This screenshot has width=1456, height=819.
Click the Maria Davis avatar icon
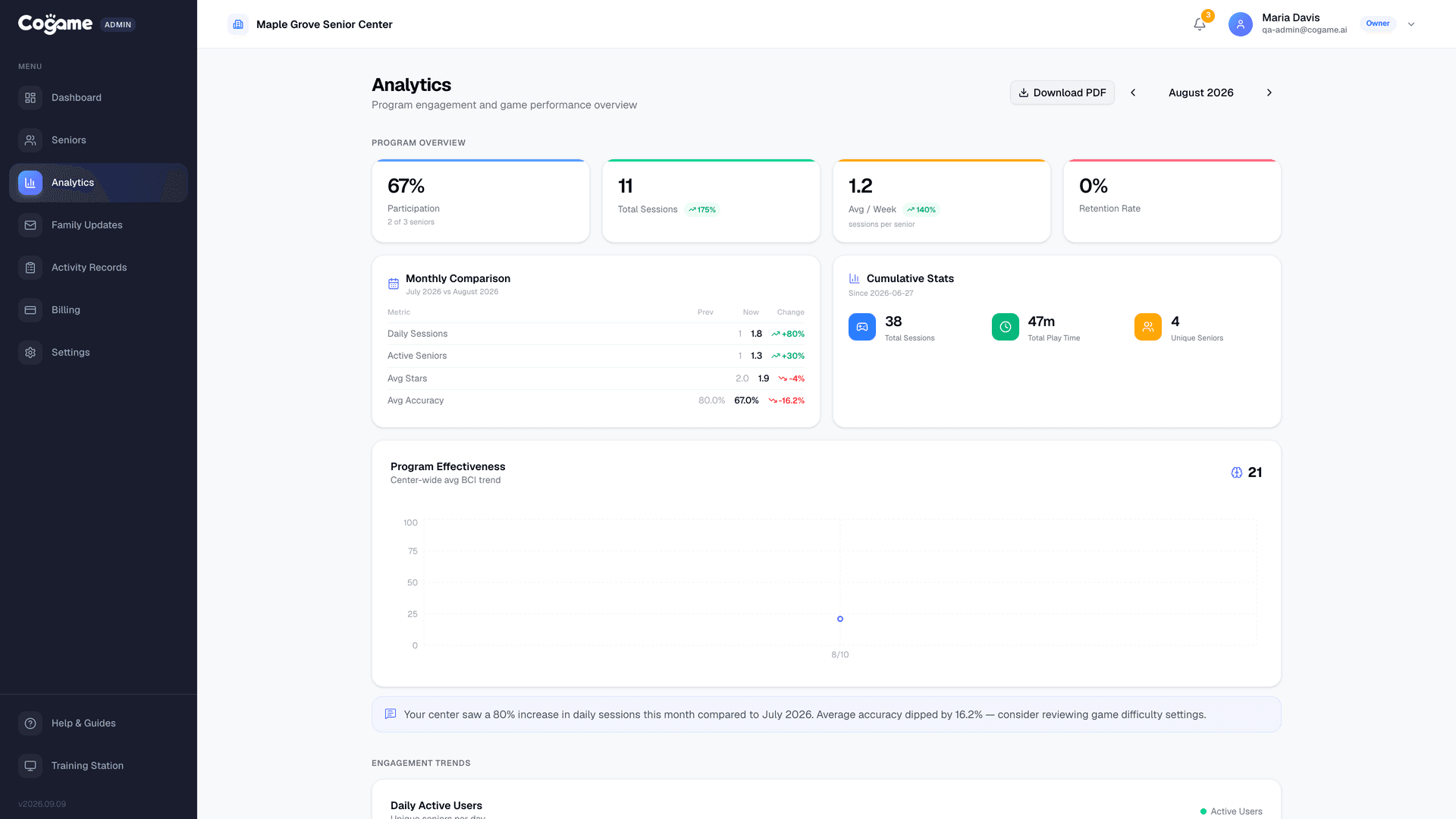point(1241,24)
